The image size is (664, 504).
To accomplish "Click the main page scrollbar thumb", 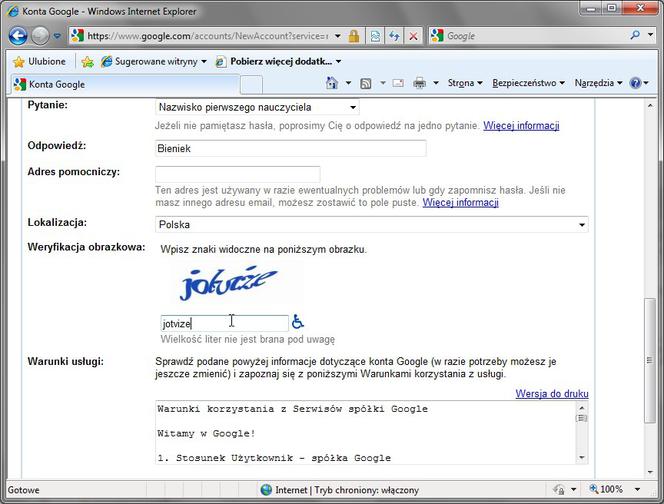I will coord(650,360).
